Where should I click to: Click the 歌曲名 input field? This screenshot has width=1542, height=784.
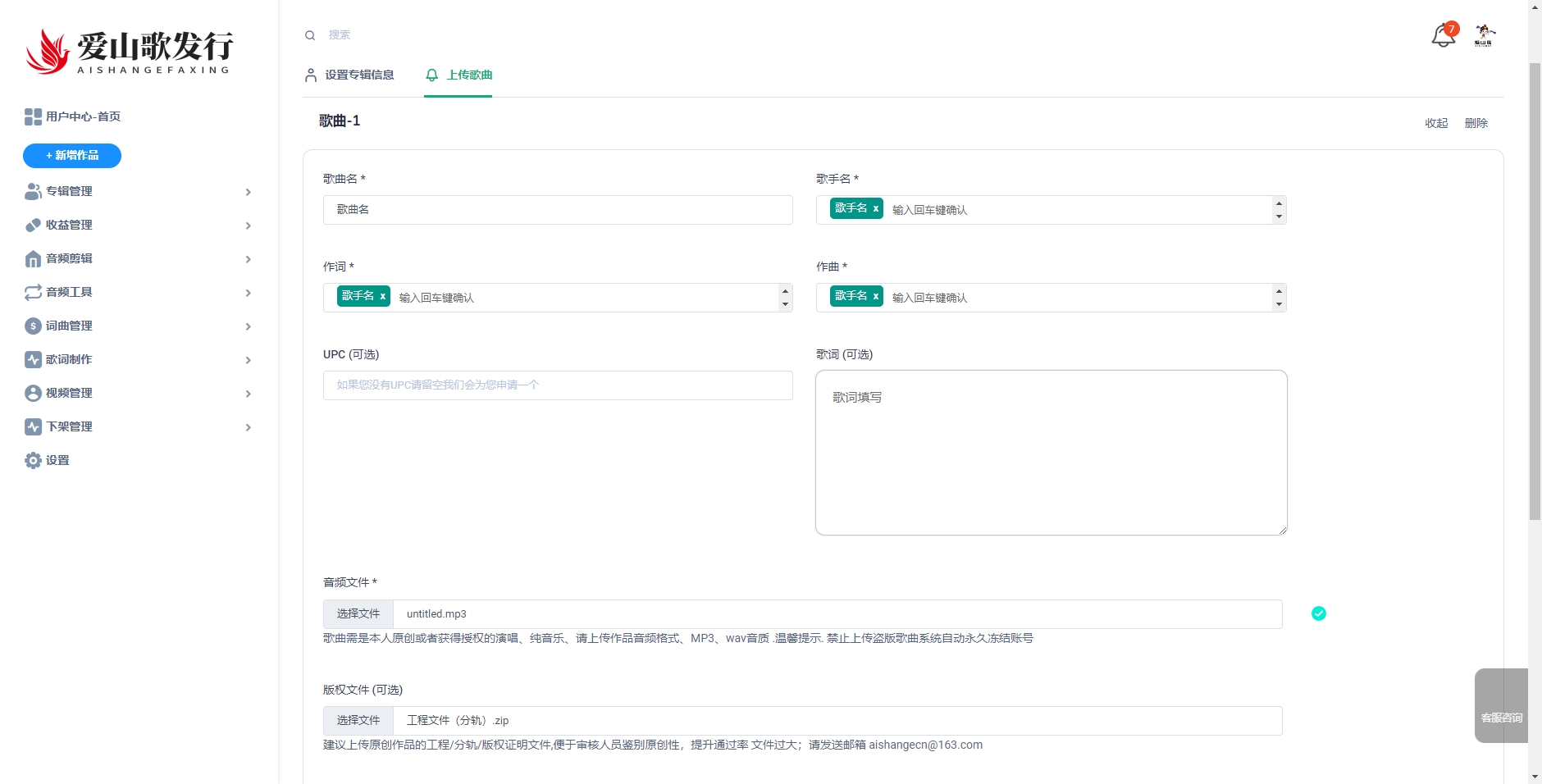(558, 210)
